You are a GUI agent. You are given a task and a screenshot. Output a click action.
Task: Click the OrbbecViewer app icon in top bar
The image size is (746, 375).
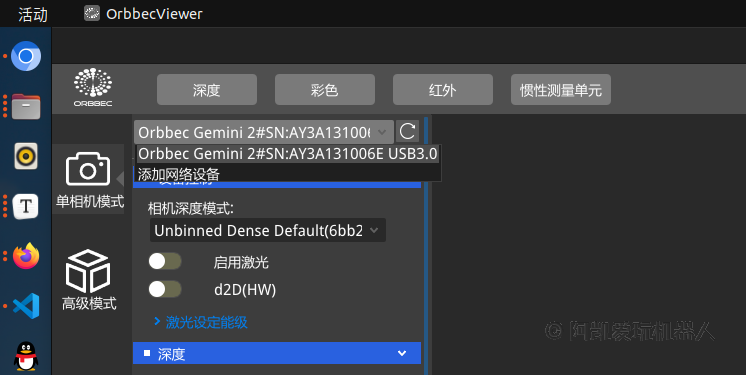[x=92, y=13]
